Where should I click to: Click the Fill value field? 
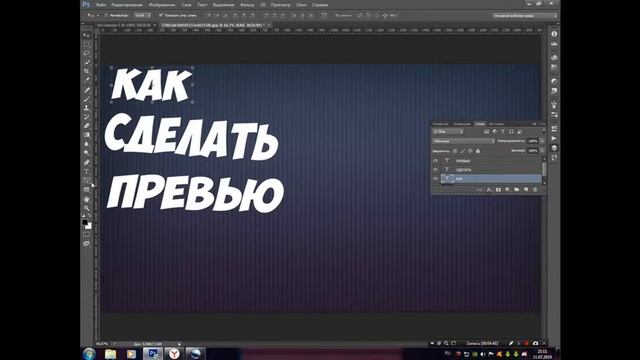(x=533, y=151)
